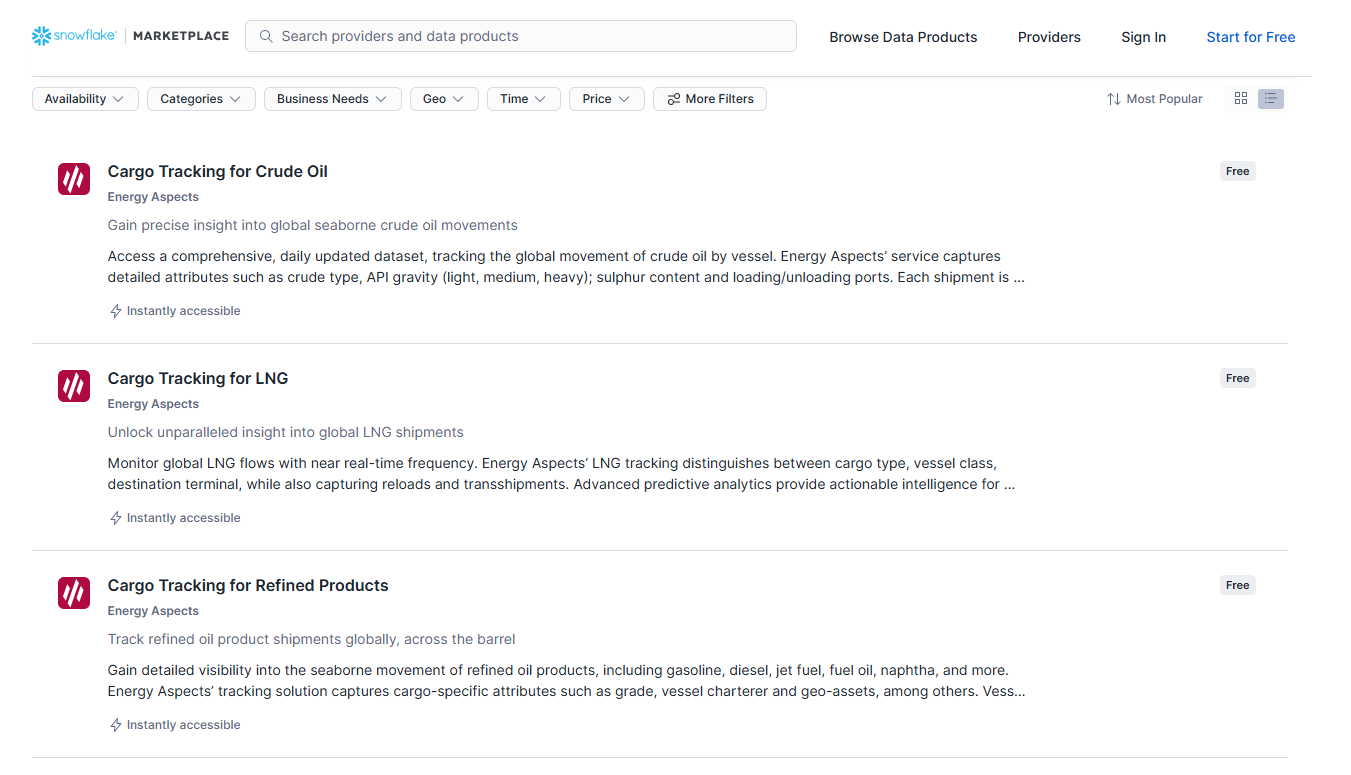Switch to list view layout

tap(1271, 98)
